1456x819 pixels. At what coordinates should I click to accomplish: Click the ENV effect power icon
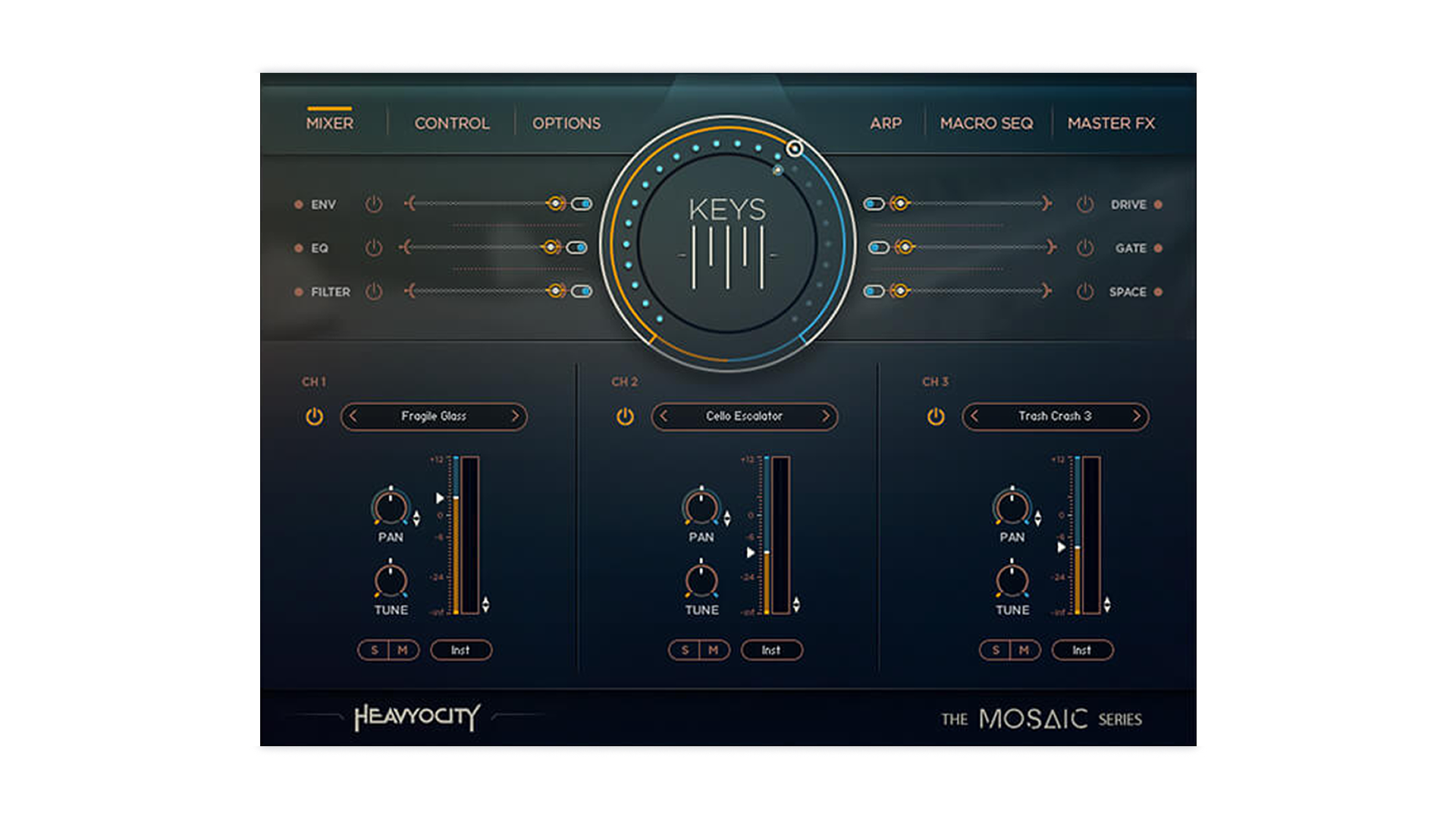coord(373,204)
